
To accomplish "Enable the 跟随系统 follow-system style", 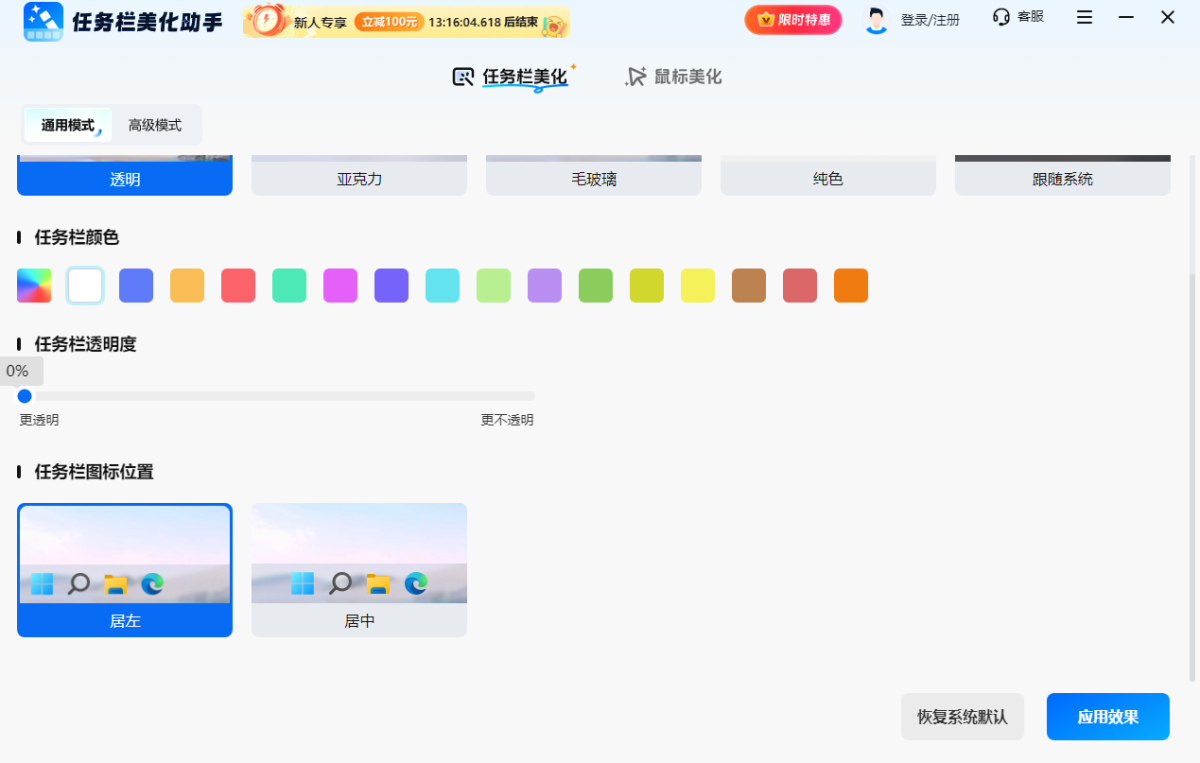I will point(1062,173).
